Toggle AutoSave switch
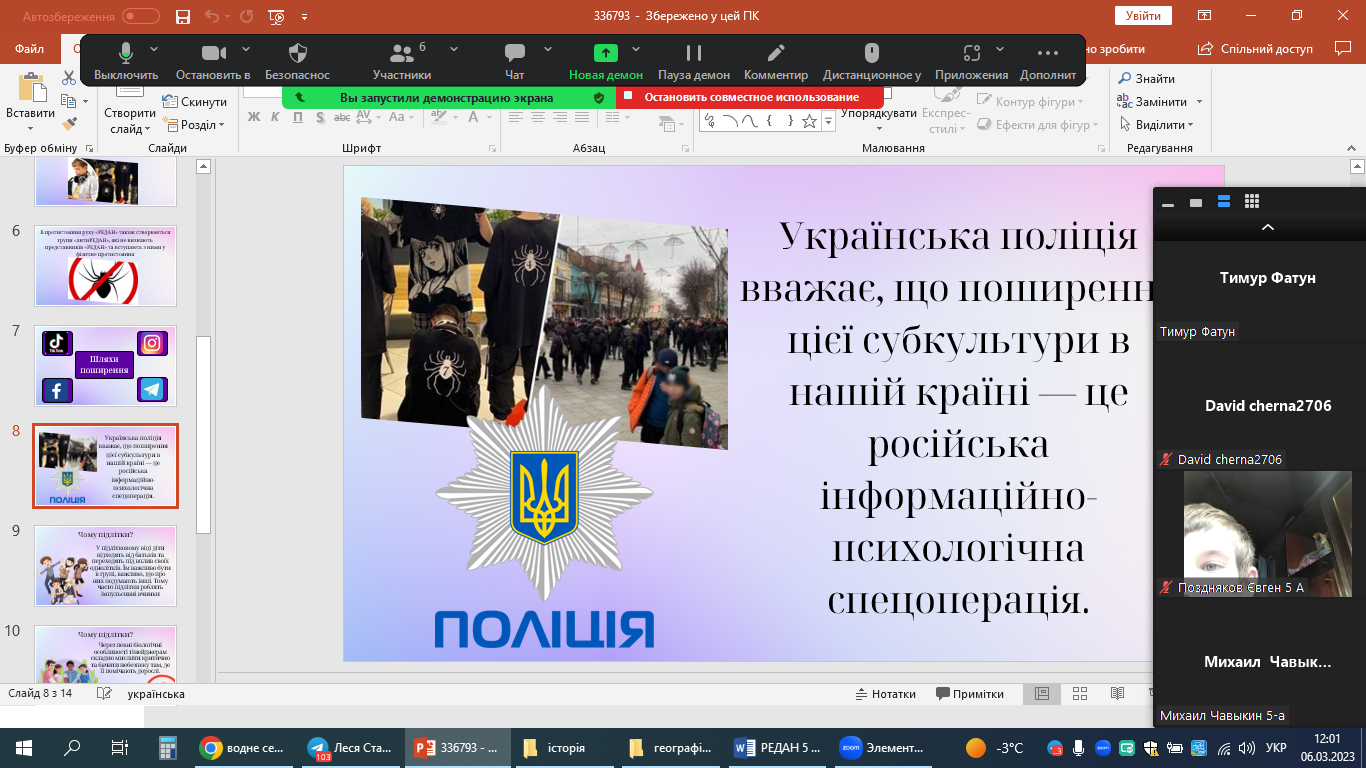The width and height of the screenshot is (1366, 768). coord(140,16)
